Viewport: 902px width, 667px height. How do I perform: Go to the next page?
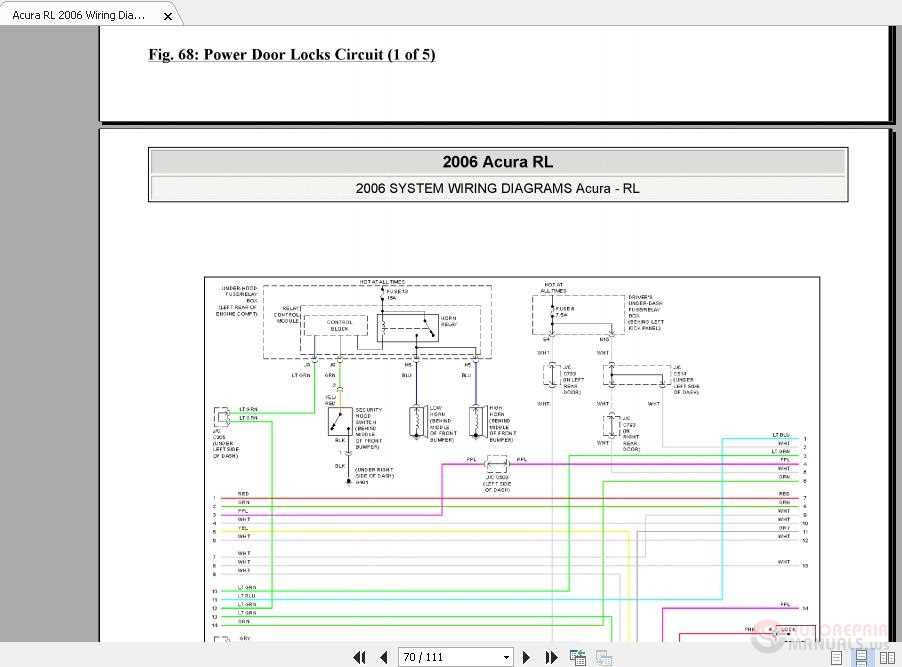point(526,657)
